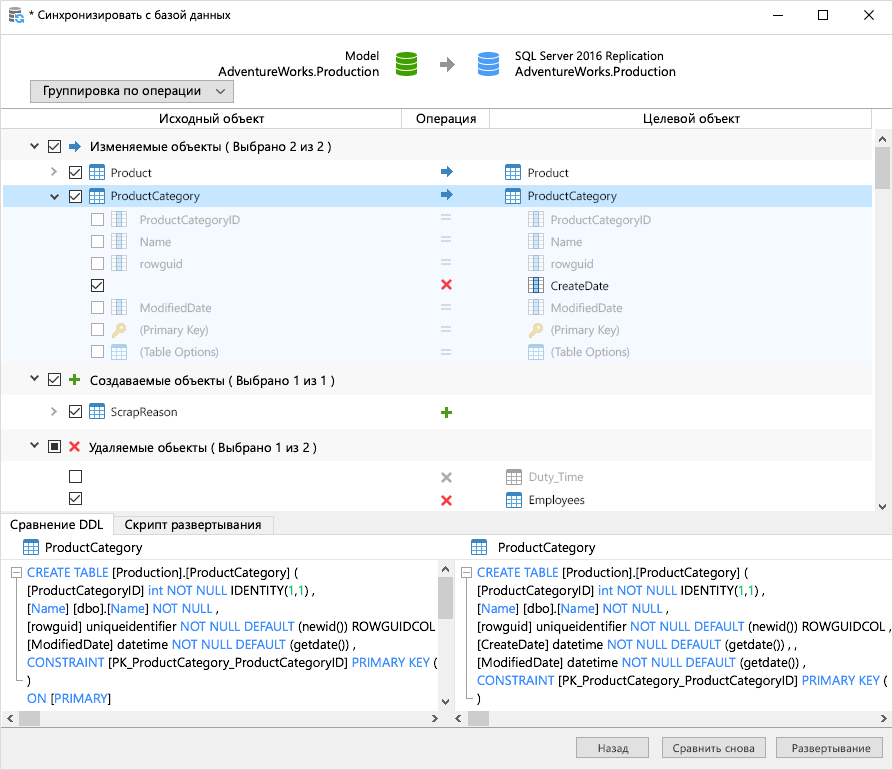
Task: Collapse the right CREATE TABLE code block
Action: tap(466, 573)
